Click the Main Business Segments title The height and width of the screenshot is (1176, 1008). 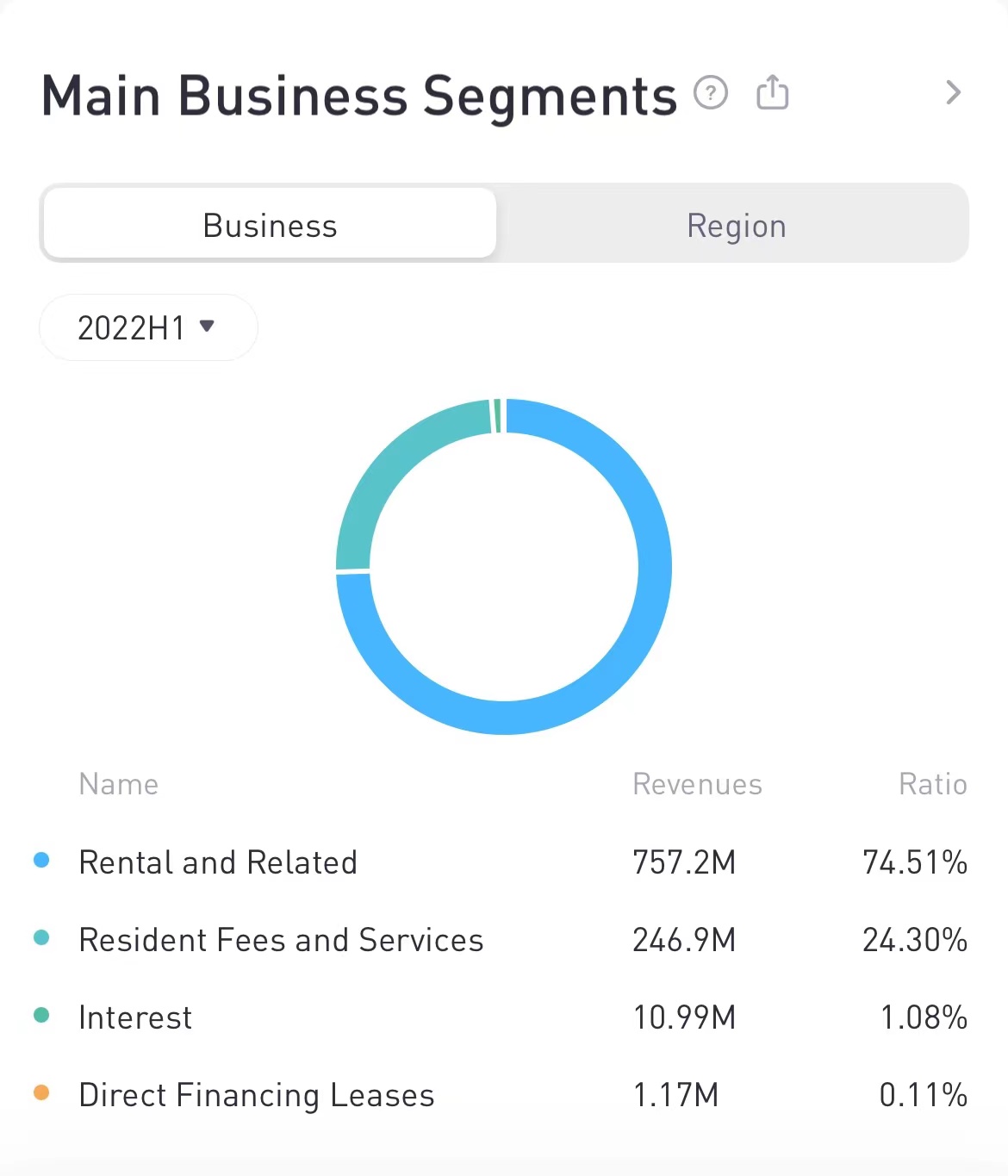point(359,95)
